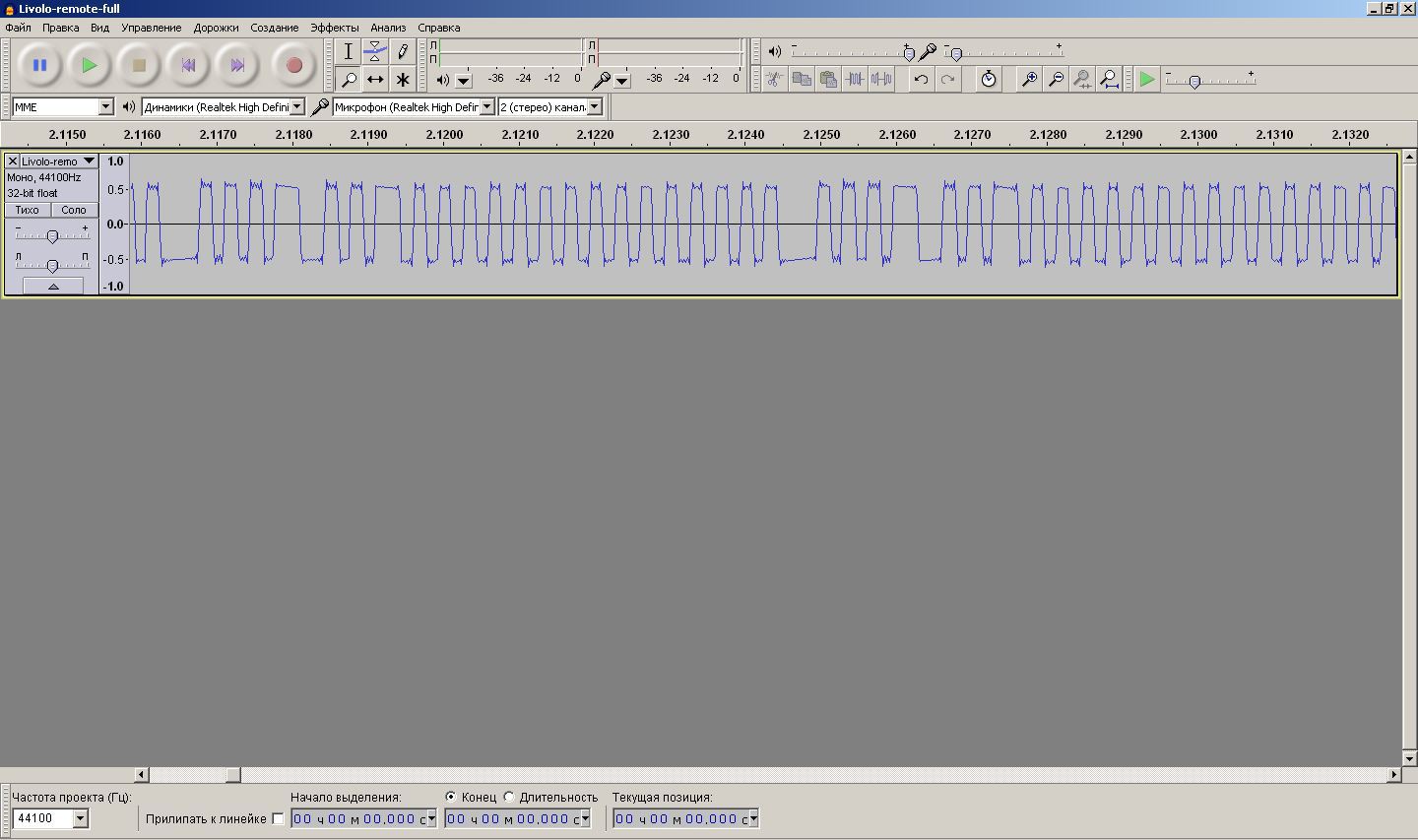Select the Envelope tool
Viewport: 1418px width, 840px height.
[375, 51]
